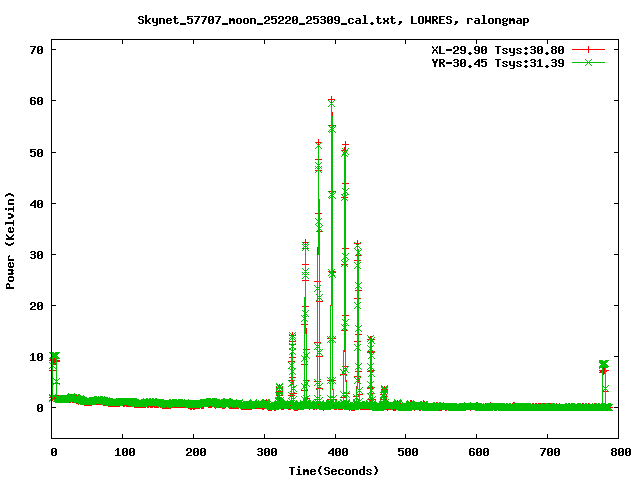Click y-axis tick label '20'
The height and width of the screenshot is (480, 640).
point(36,306)
